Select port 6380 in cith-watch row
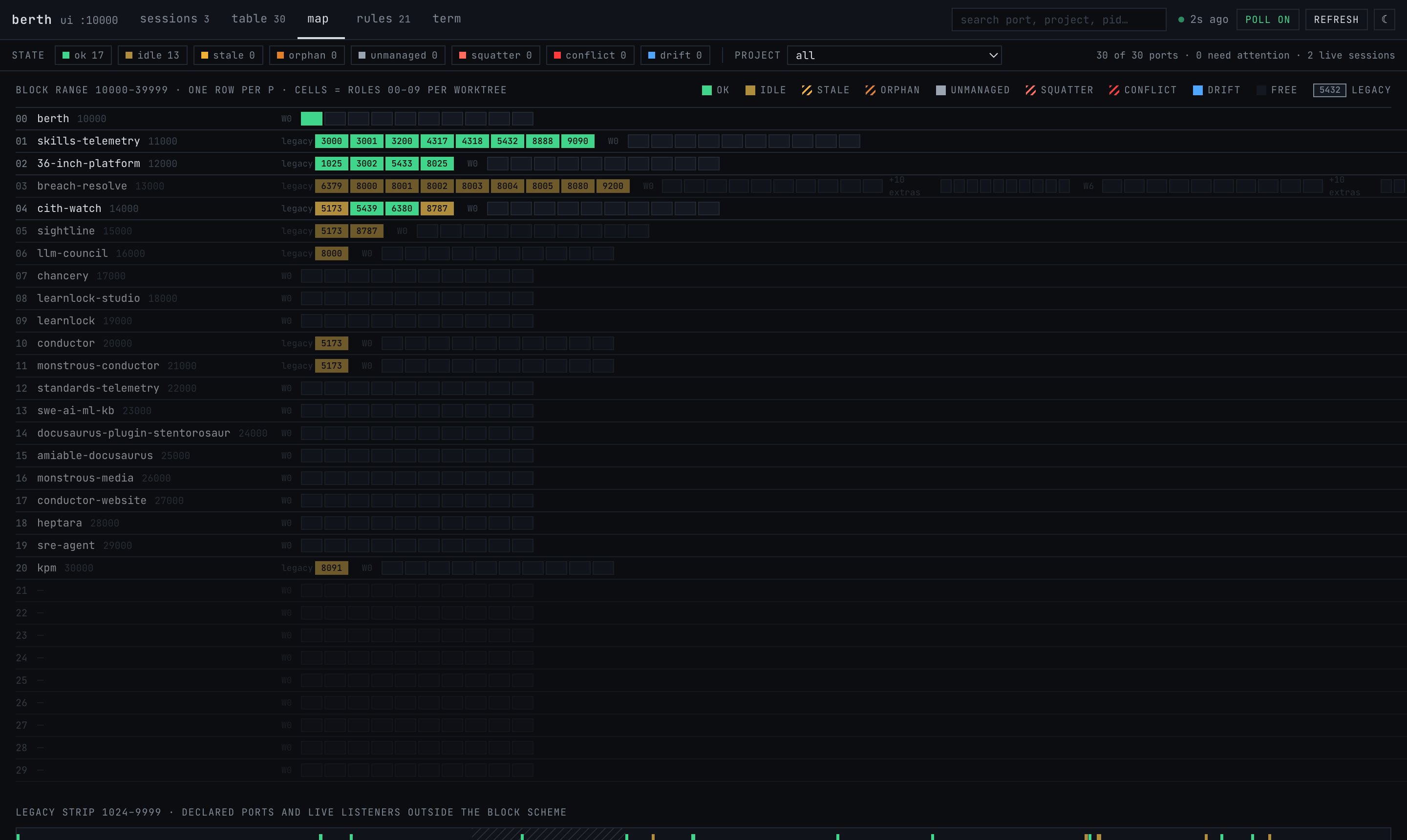Screen dimensions: 1407x840 coord(402,209)
